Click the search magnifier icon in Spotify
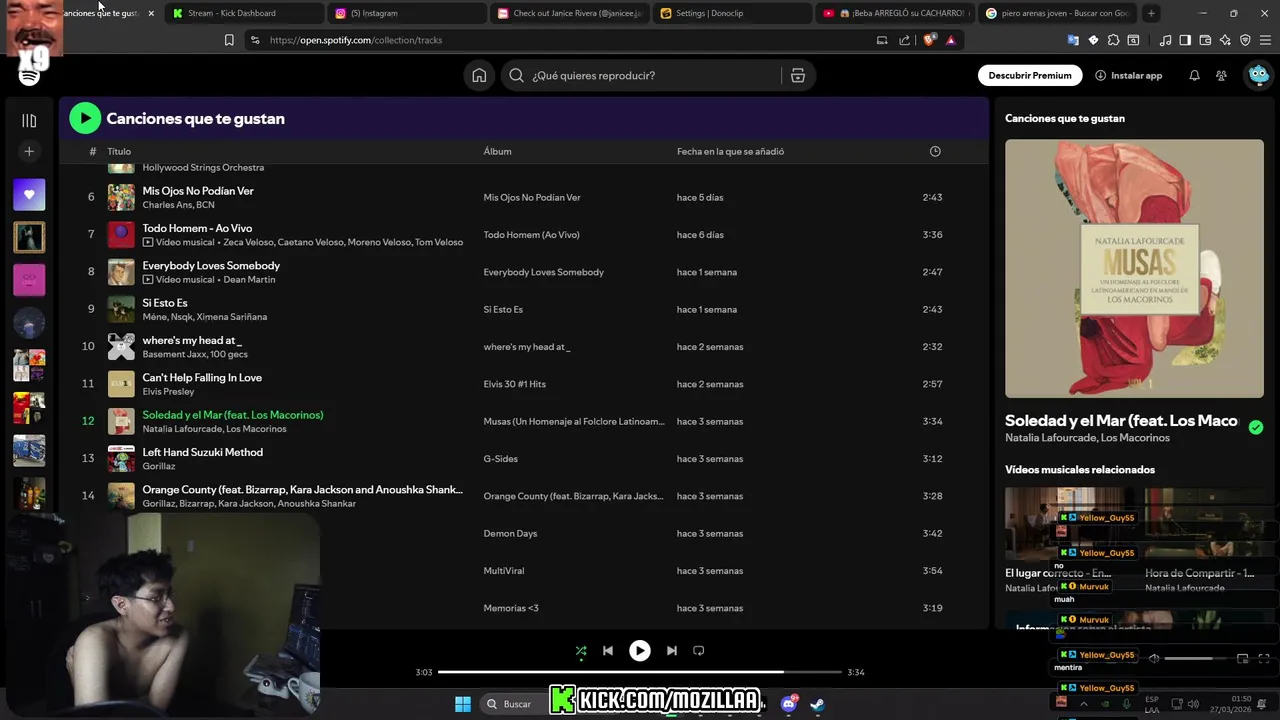The height and width of the screenshot is (720, 1280). (516, 75)
